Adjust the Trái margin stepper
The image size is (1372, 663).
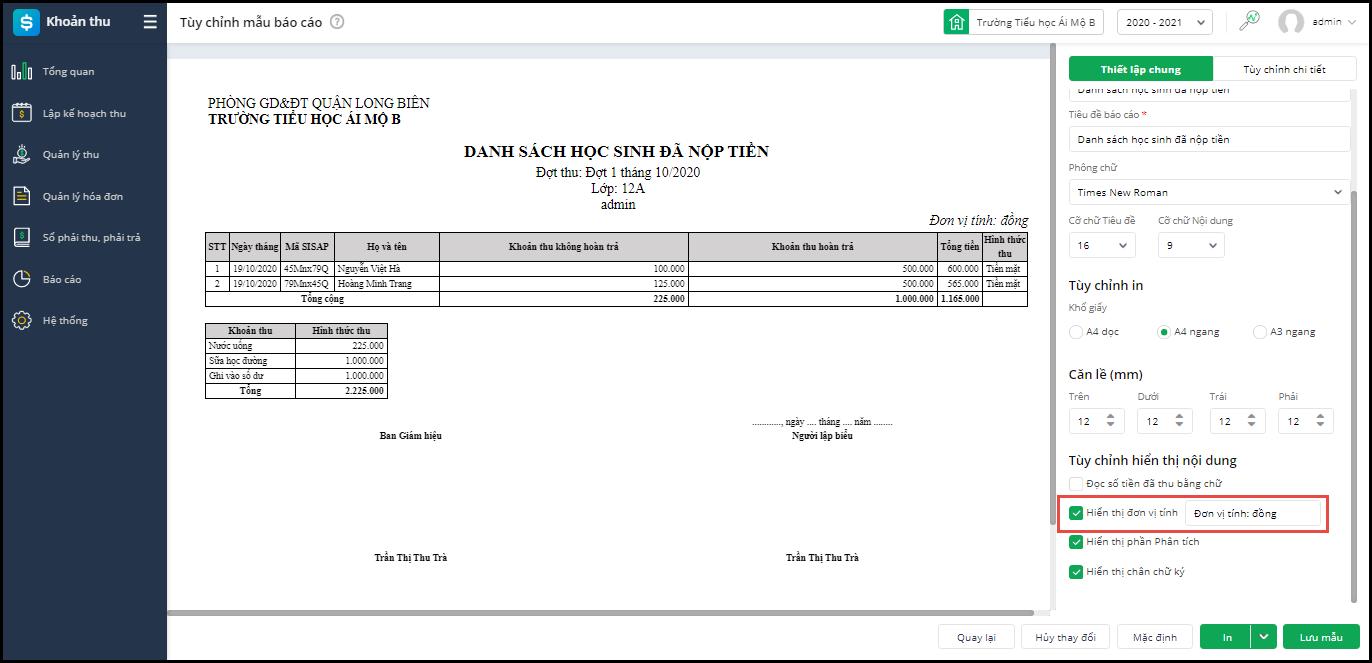coord(1251,421)
